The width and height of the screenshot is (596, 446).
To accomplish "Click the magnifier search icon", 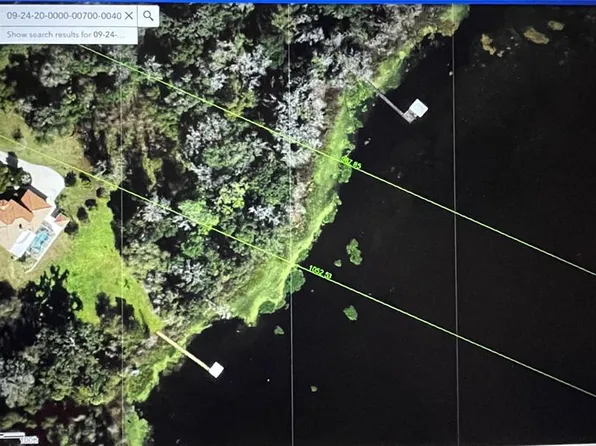I will (148, 16).
